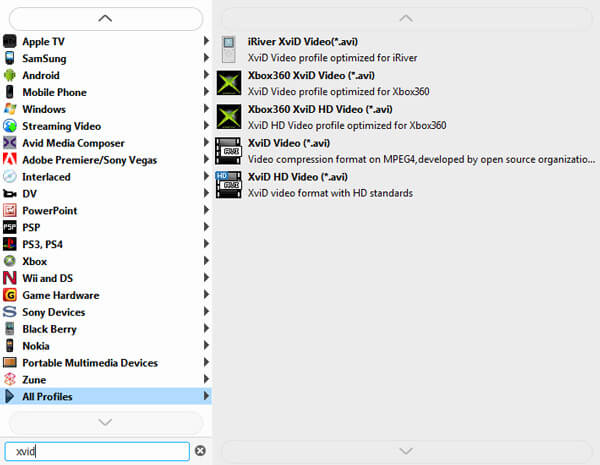This screenshot has height=465, width=600.
Task: Select iRiver XviD Video(*.avi) profile title
Action: (x=303, y=41)
